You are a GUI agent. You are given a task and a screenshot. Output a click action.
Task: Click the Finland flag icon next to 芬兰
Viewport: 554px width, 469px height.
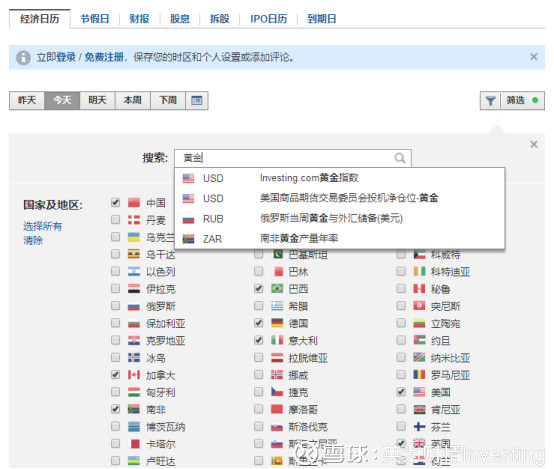419,427
